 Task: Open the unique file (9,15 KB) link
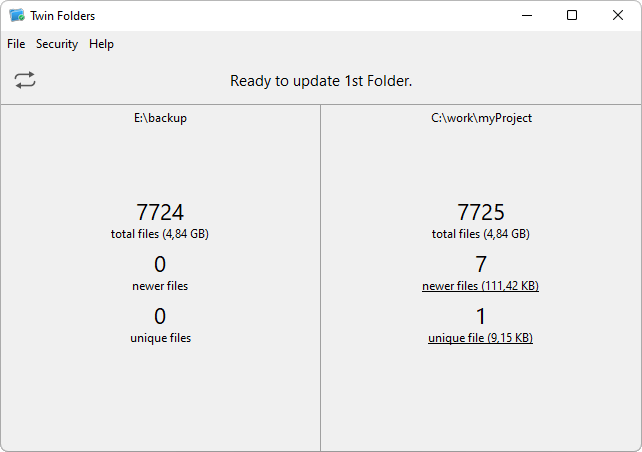pyautogui.click(x=480, y=338)
